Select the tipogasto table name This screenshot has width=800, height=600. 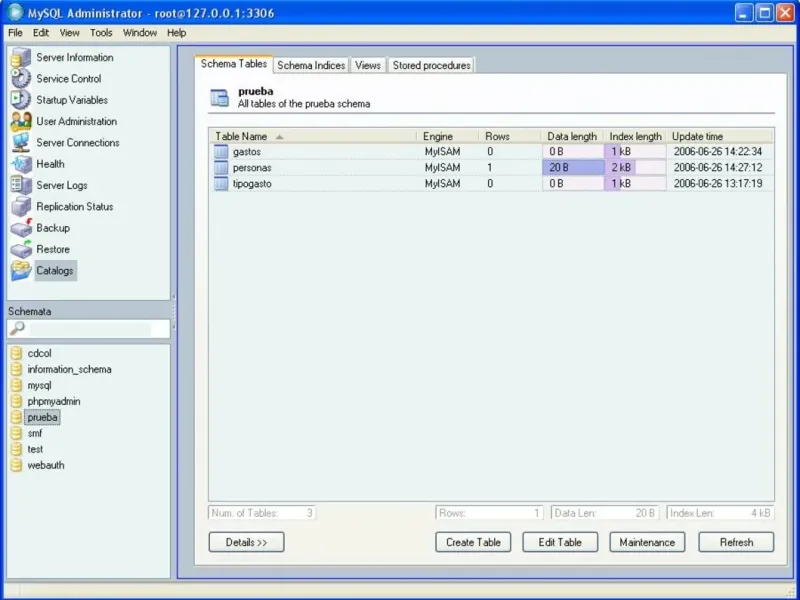pyautogui.click(x=252, y=184)
